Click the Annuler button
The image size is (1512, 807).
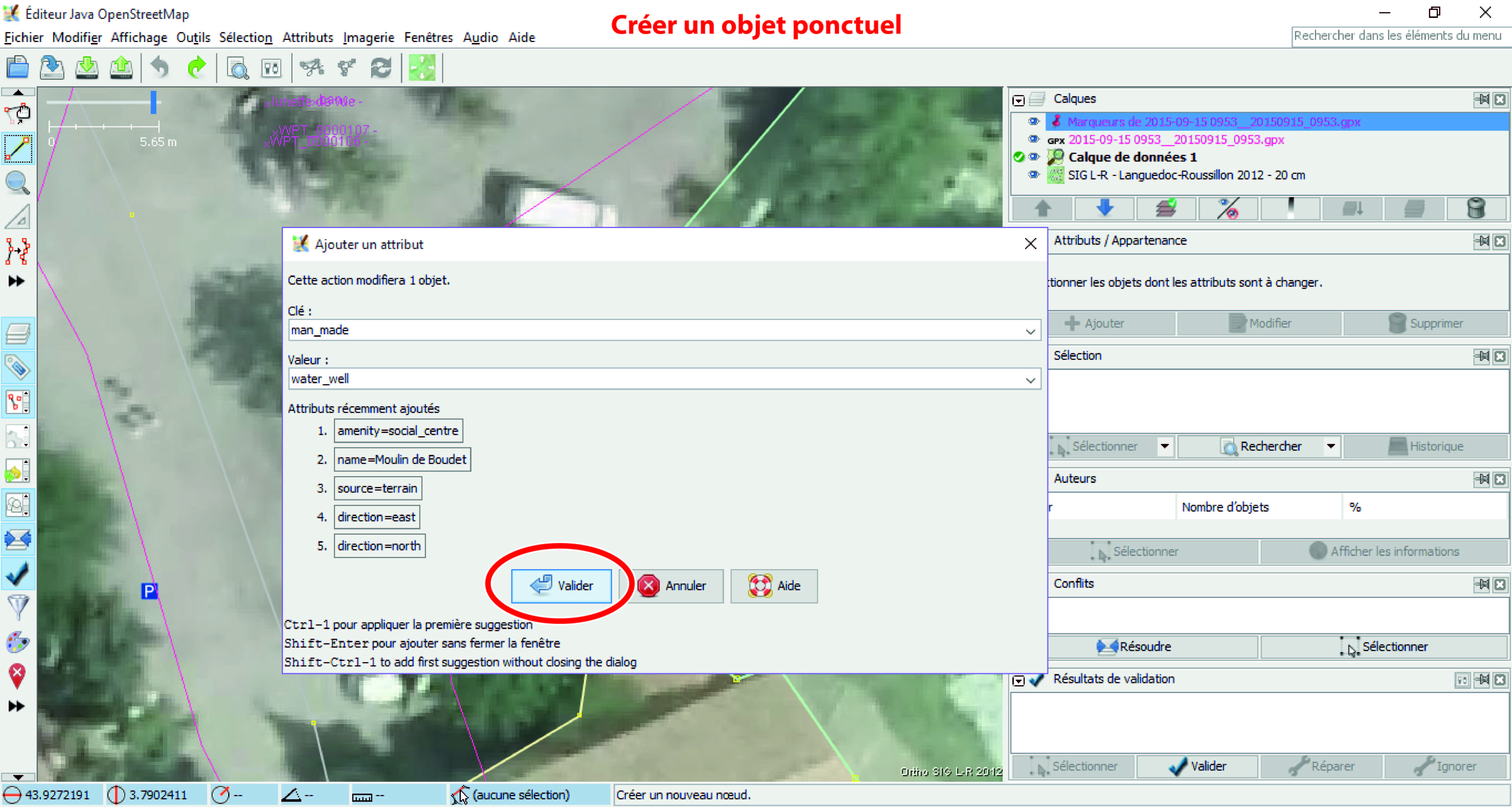672,586
